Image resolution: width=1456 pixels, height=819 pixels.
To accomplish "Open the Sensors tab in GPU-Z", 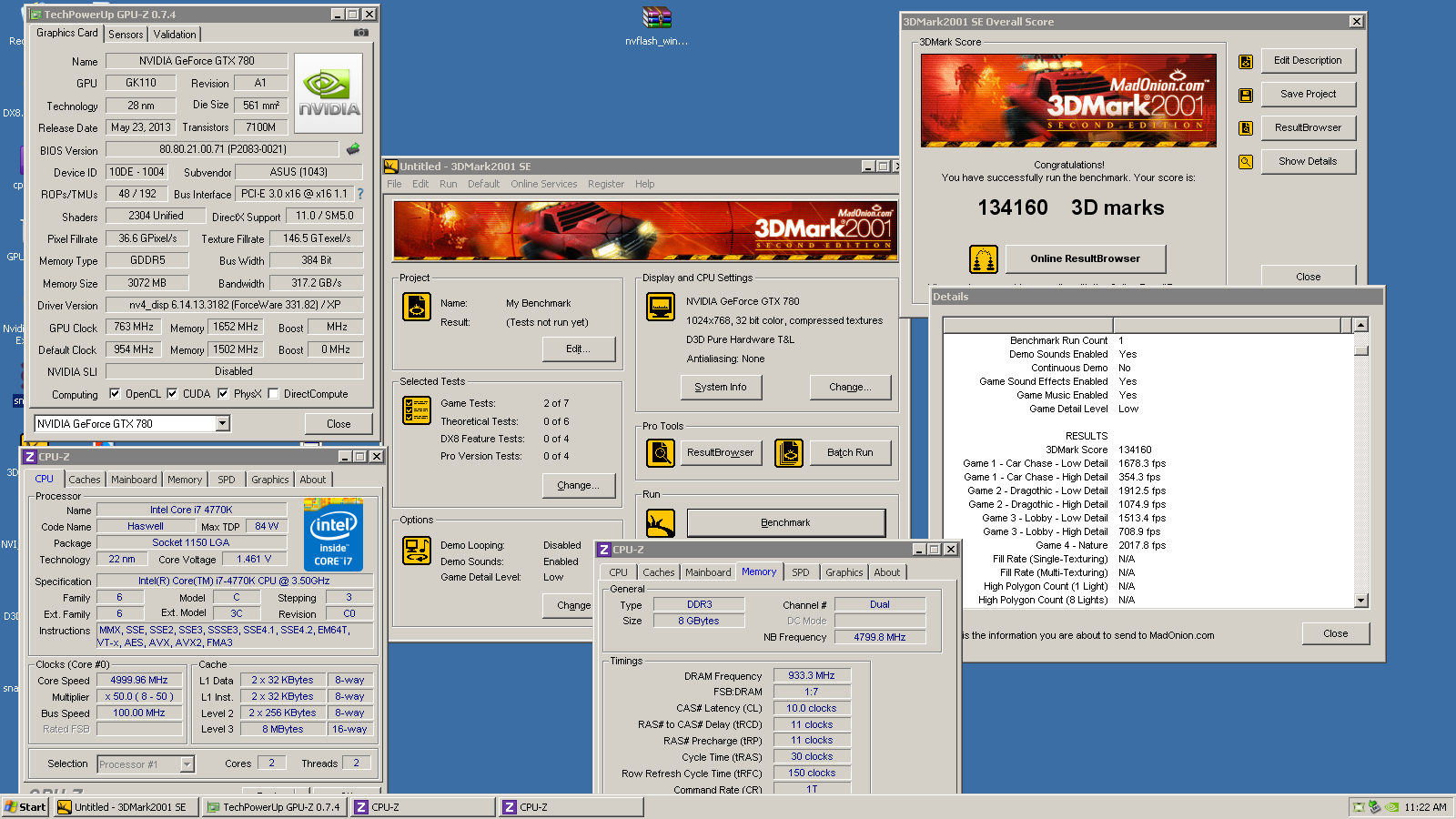I will (126, 35).
